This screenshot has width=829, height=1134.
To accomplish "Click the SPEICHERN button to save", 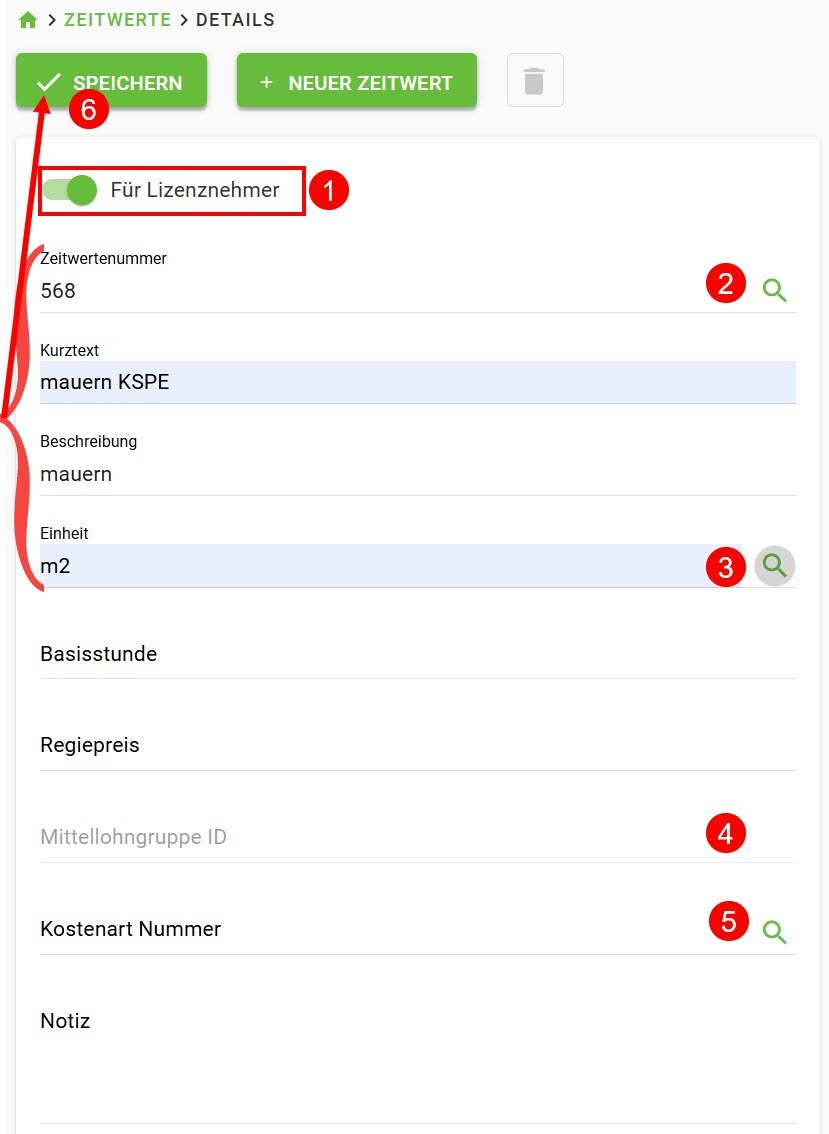I will click(111, 82).
